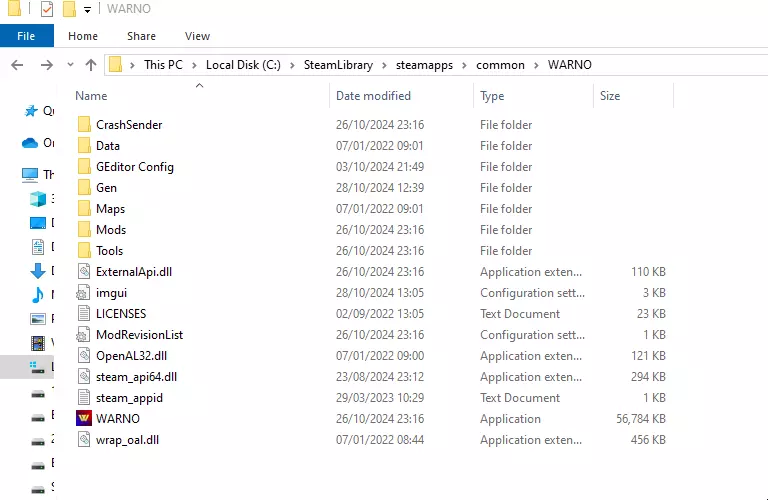This screenshot has height=500, width=768.
Task: Open the Music note icon in sidebar
Action: tap(38, 294)
